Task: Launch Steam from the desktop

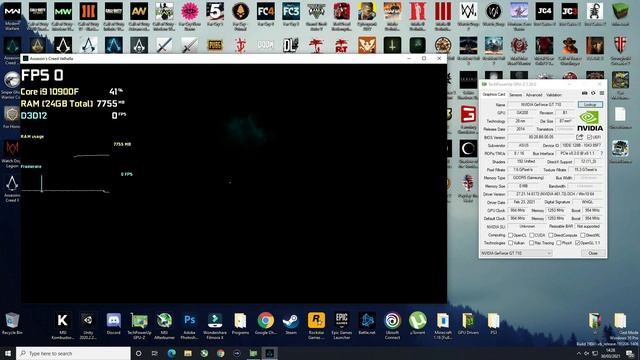Action: [x=291, y=321]
